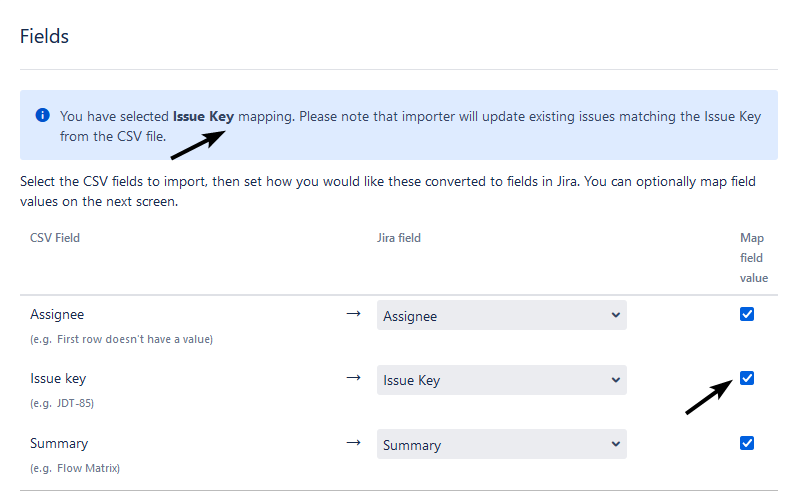
Task: Click the CSV Field column header
Action: click(x=55, y=238)
